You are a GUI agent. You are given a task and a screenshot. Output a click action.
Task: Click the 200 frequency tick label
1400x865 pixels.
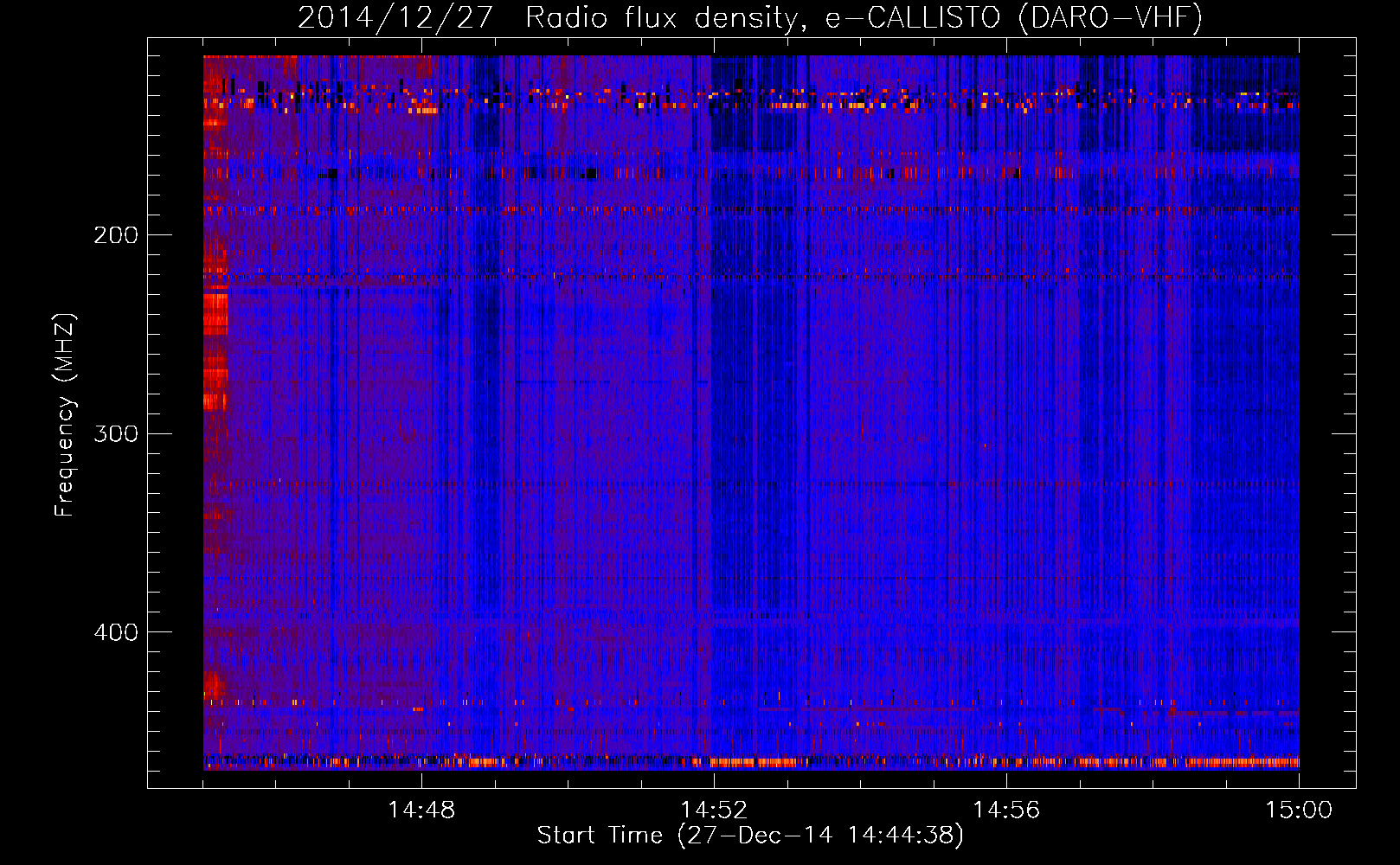(116, 235)
